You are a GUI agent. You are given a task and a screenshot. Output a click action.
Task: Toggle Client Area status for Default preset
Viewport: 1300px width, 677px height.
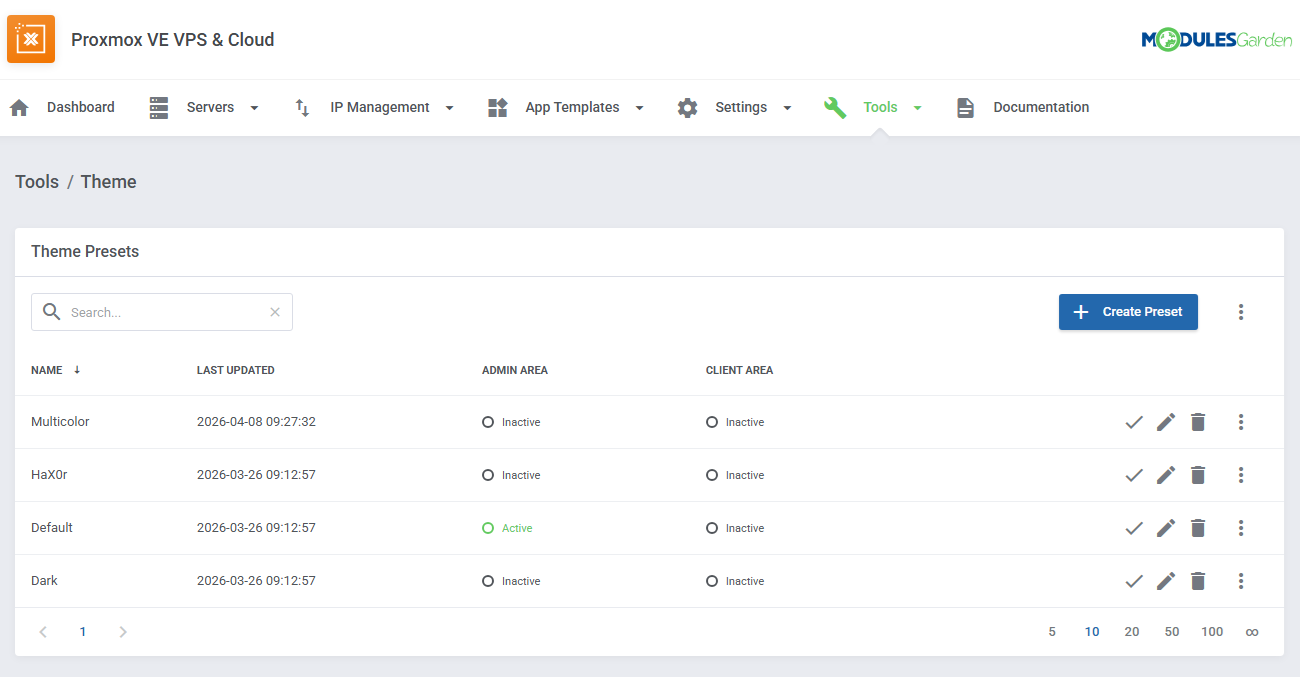(x=735, y=528)
